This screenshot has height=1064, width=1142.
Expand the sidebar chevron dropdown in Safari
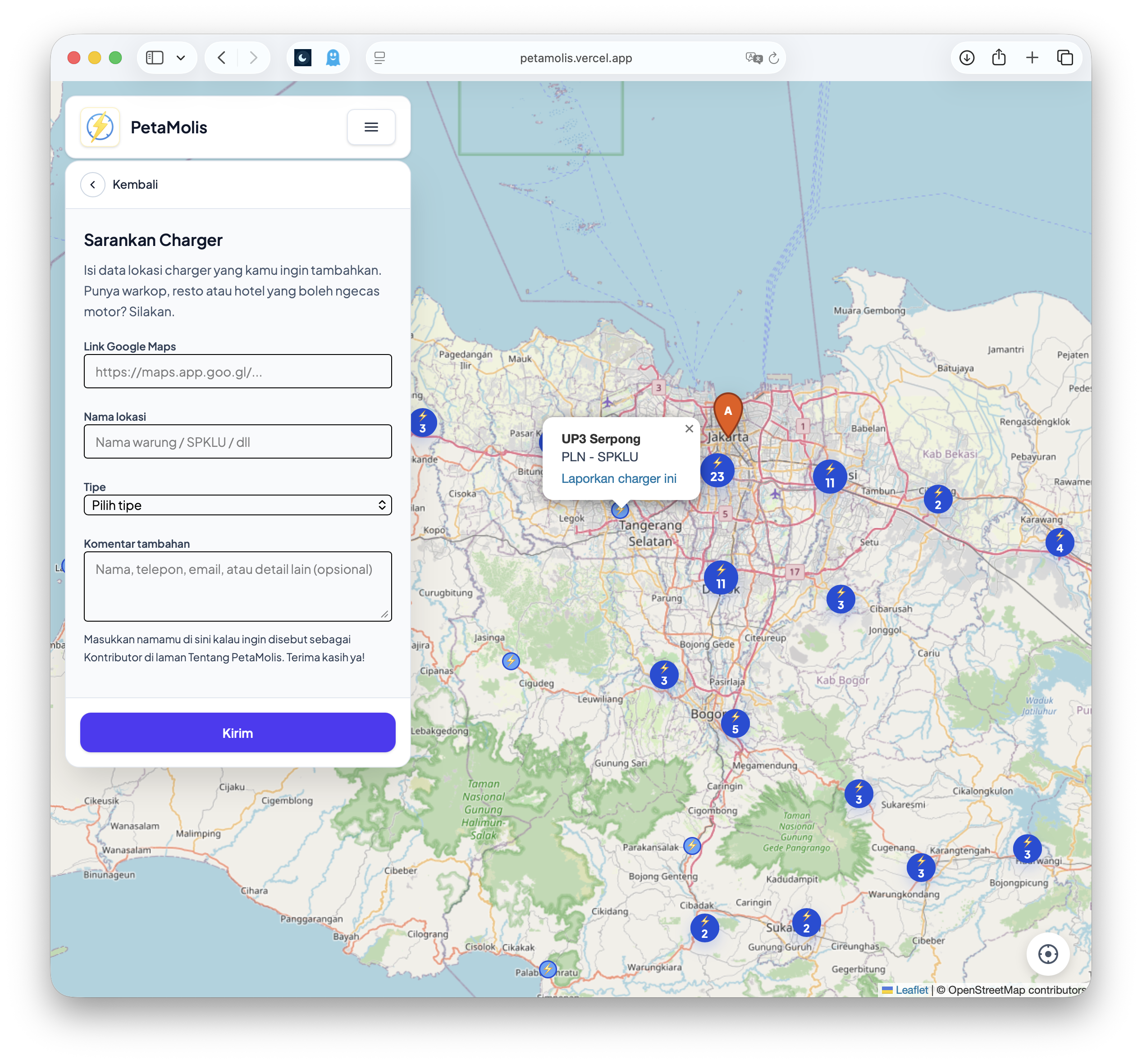click(182, 57)
